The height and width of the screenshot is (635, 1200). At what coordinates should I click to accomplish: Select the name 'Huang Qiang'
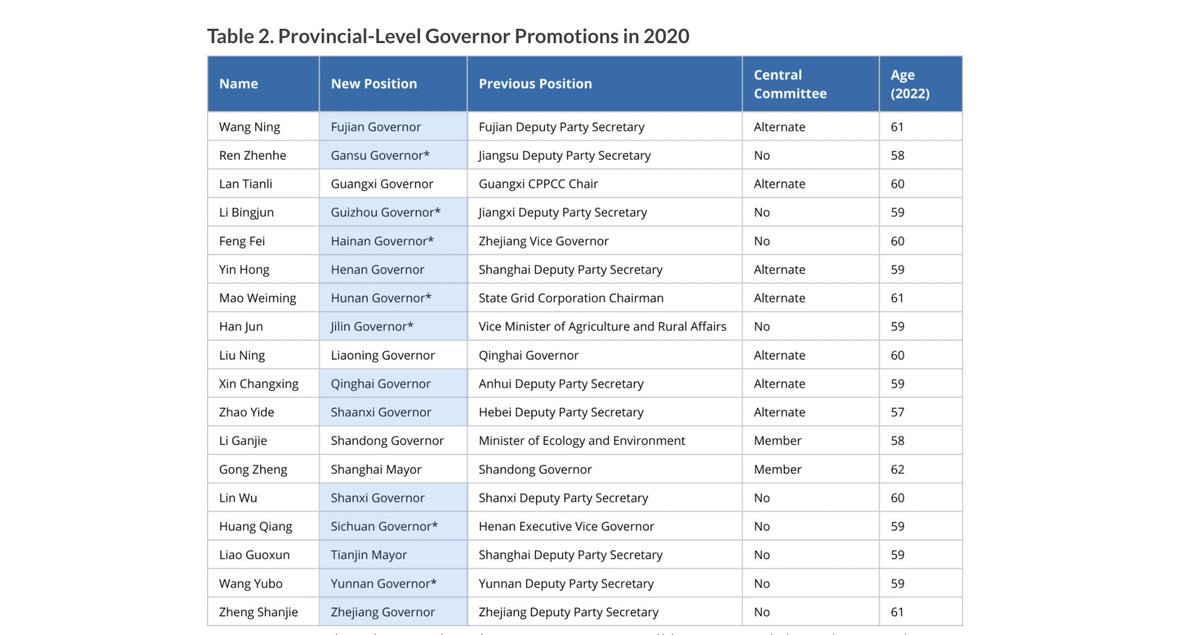point(256,526)
